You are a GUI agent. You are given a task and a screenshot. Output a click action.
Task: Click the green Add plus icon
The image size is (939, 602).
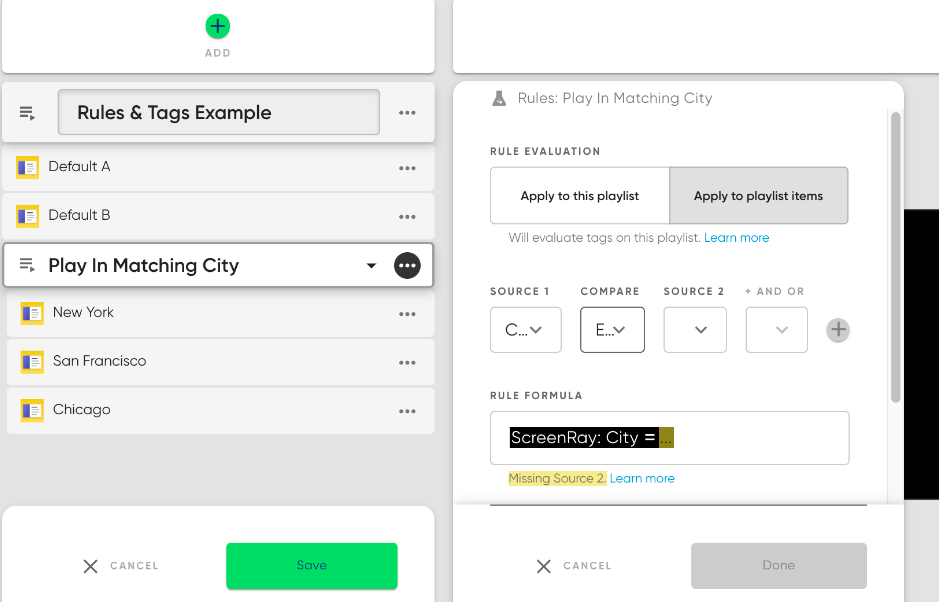pyautogui.click(x=217, y=26)
